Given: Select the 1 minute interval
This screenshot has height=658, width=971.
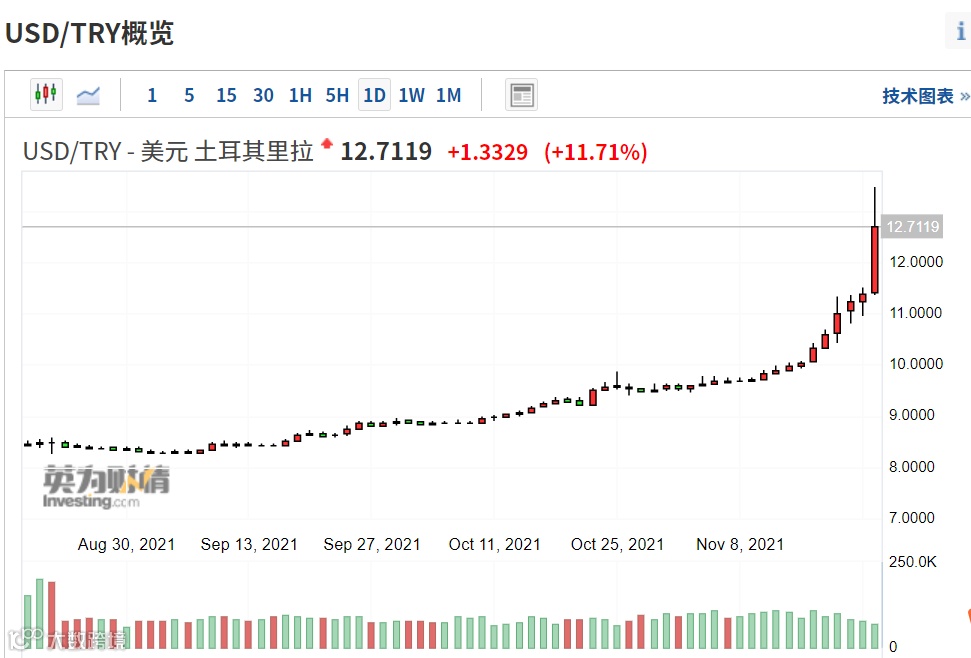Looking at the screenshot, I should (152, 95).
